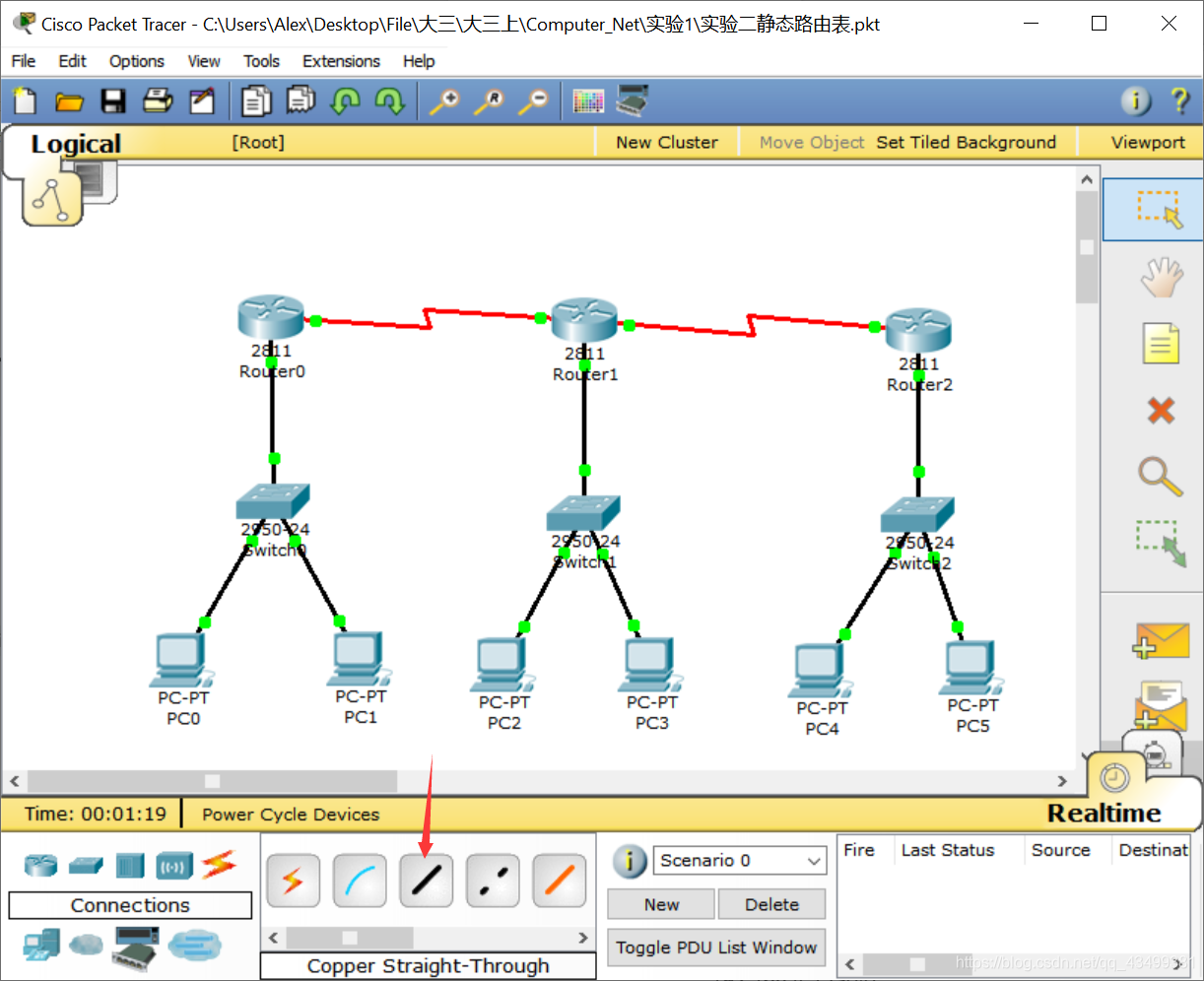Select the Routers device category icon

coord(41,866)
